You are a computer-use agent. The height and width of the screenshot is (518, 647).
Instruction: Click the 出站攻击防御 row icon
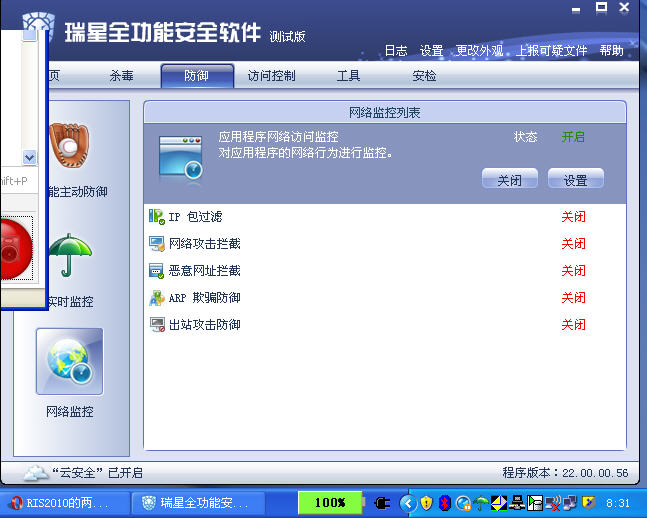point(156,325)
